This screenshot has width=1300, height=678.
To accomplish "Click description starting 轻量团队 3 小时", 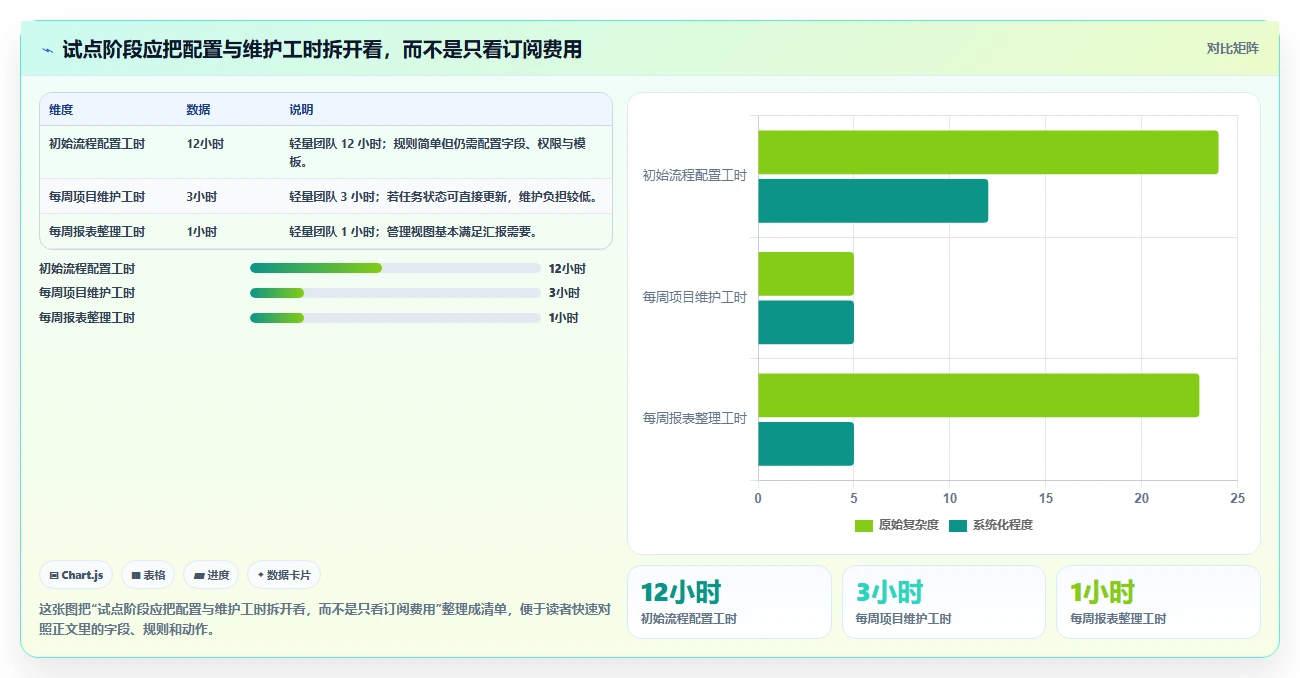I will (443, 197).
